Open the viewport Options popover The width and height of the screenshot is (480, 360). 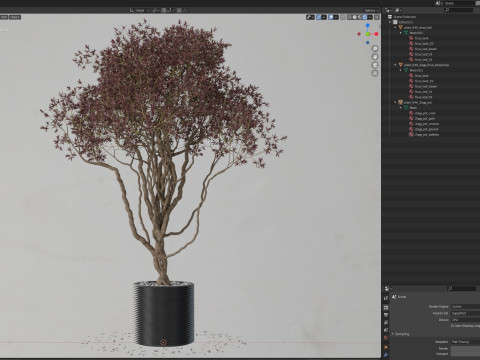tap(371, 10)
